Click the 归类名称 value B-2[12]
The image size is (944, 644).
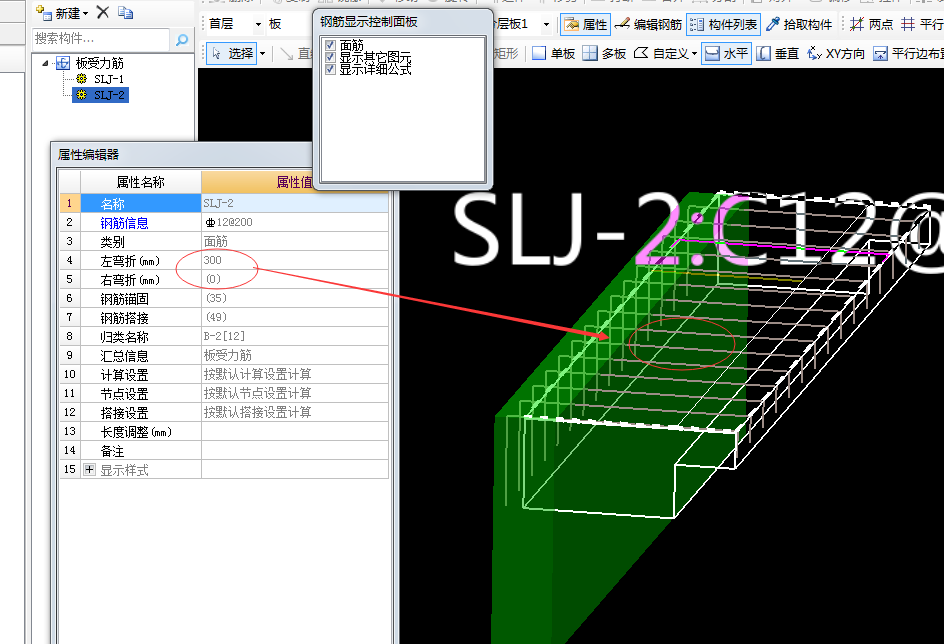224,336
